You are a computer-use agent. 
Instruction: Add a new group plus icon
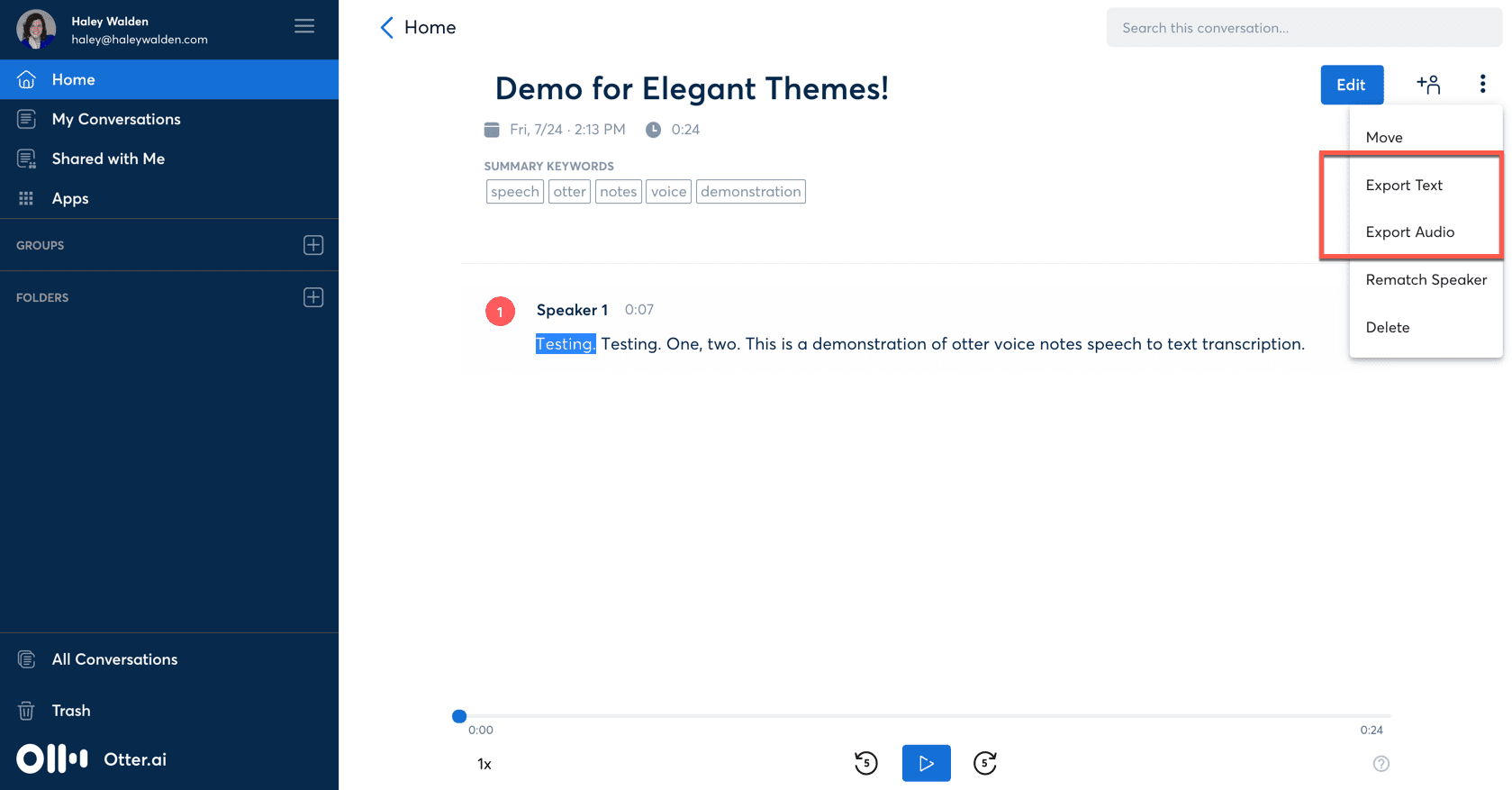[313, 245]
